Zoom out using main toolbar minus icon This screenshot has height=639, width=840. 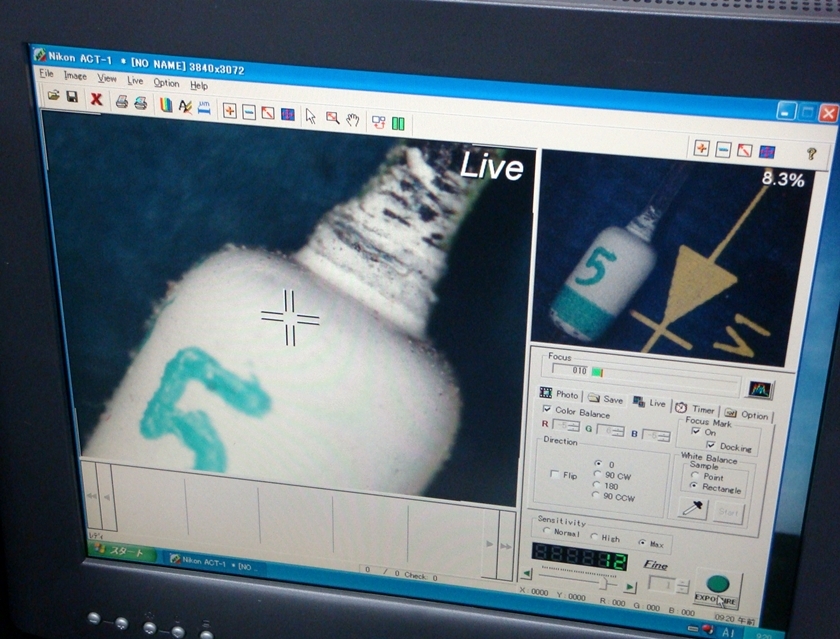pos(249,111)
